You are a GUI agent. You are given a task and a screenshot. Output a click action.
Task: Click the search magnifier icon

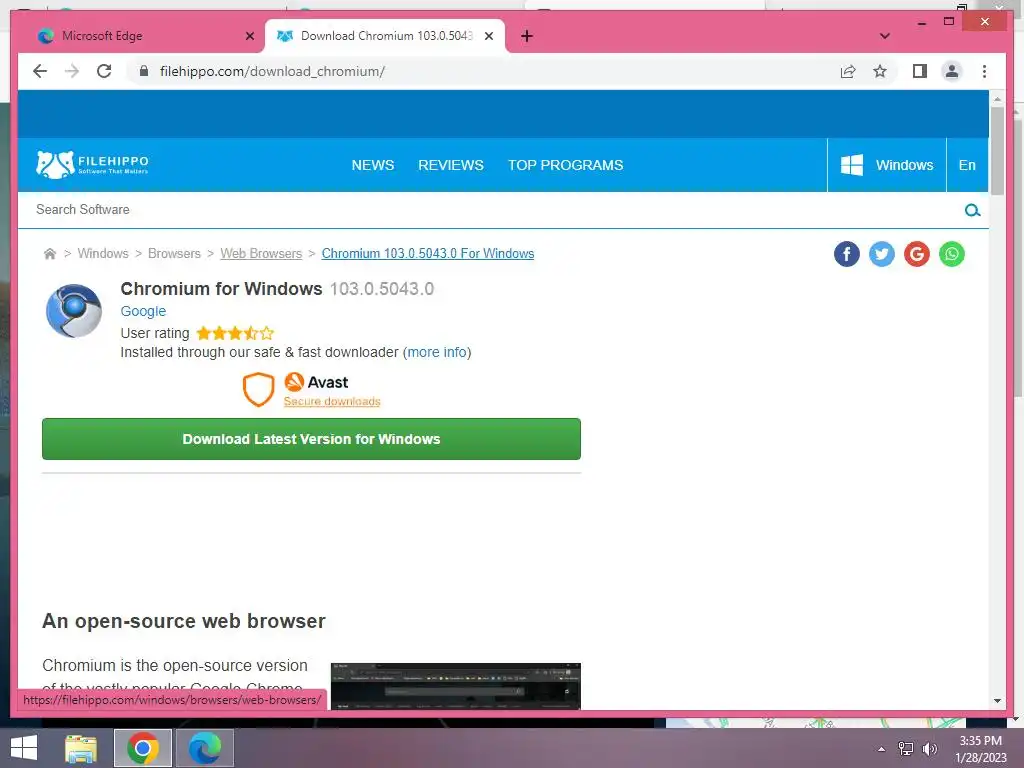pyautogui.click(x=972, y=210)
